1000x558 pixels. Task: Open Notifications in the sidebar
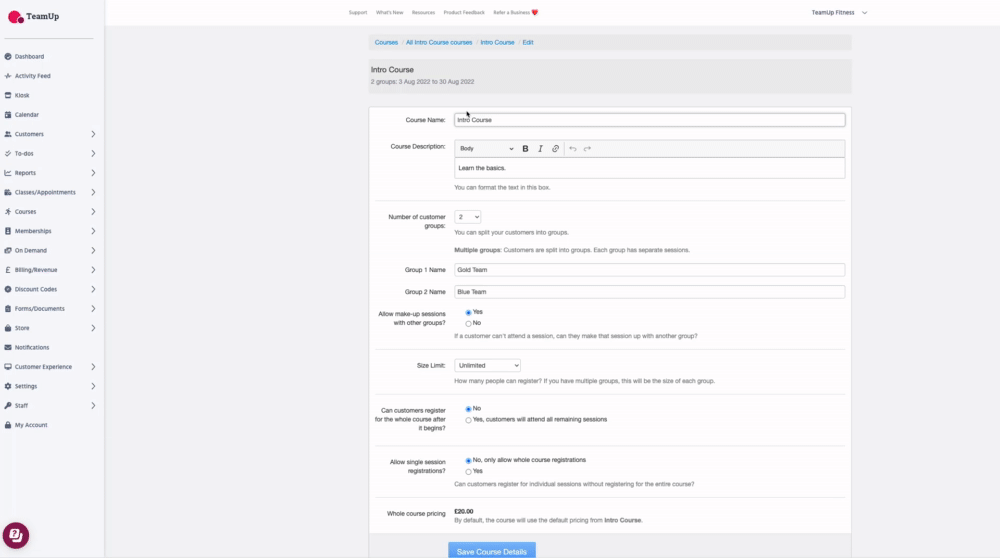31,347
